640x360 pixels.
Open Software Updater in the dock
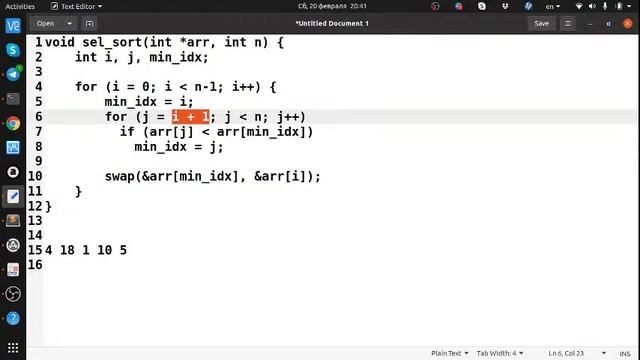coord(13,245)
